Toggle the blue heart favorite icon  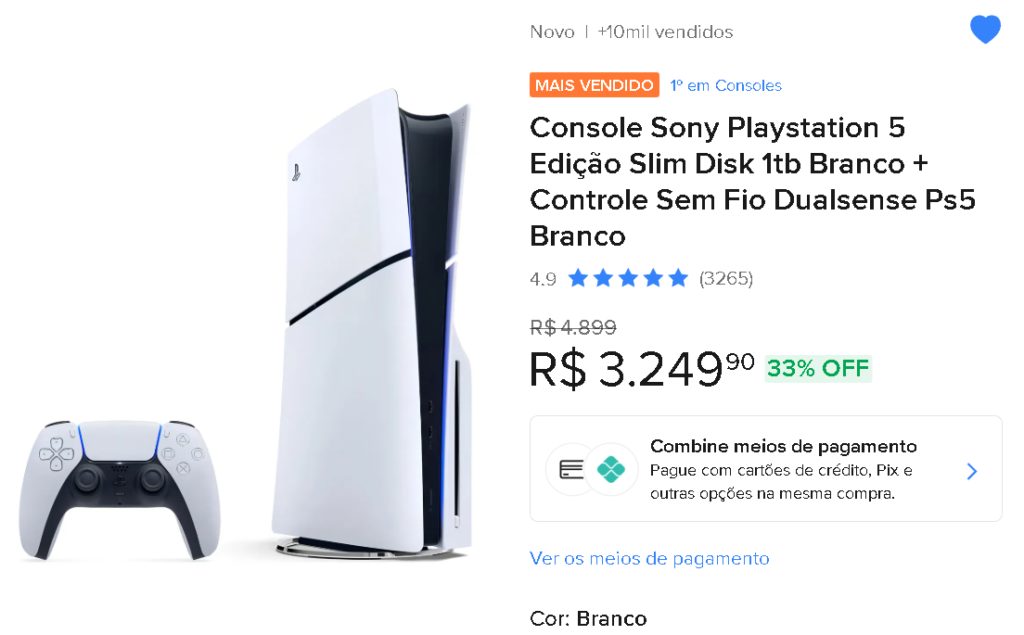point(985,31)
